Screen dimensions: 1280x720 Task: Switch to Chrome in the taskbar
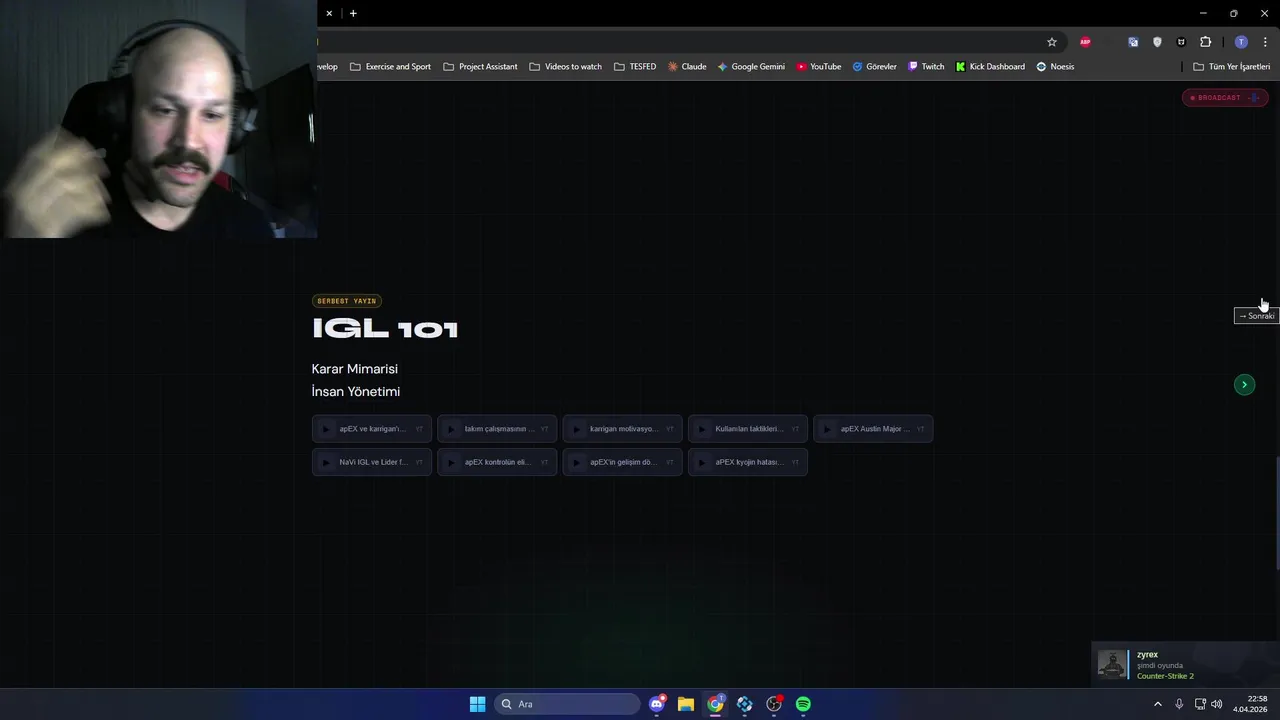715,704
